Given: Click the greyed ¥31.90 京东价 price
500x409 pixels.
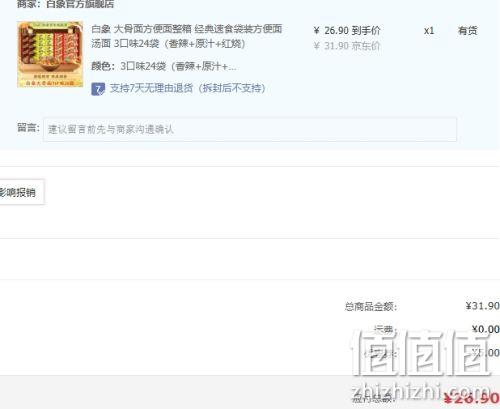Looking at the screenshot, I should coord(347,46).
